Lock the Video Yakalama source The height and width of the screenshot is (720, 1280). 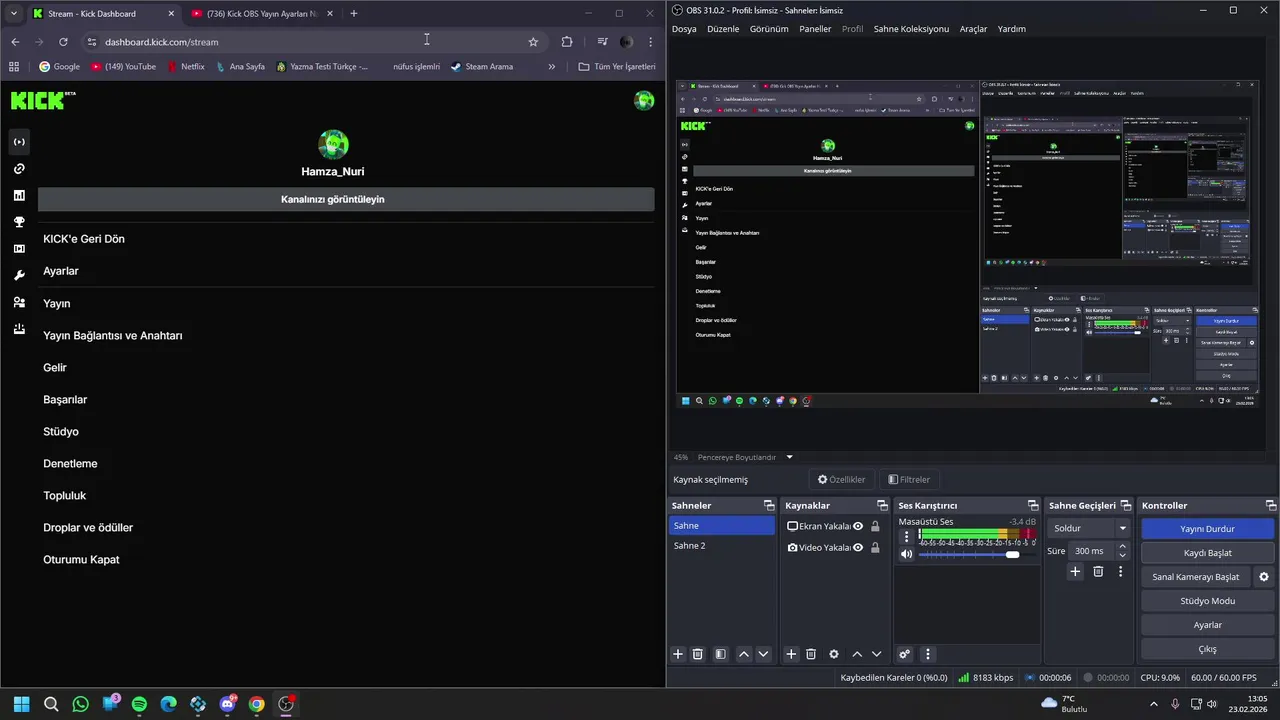tap(875, 547)
